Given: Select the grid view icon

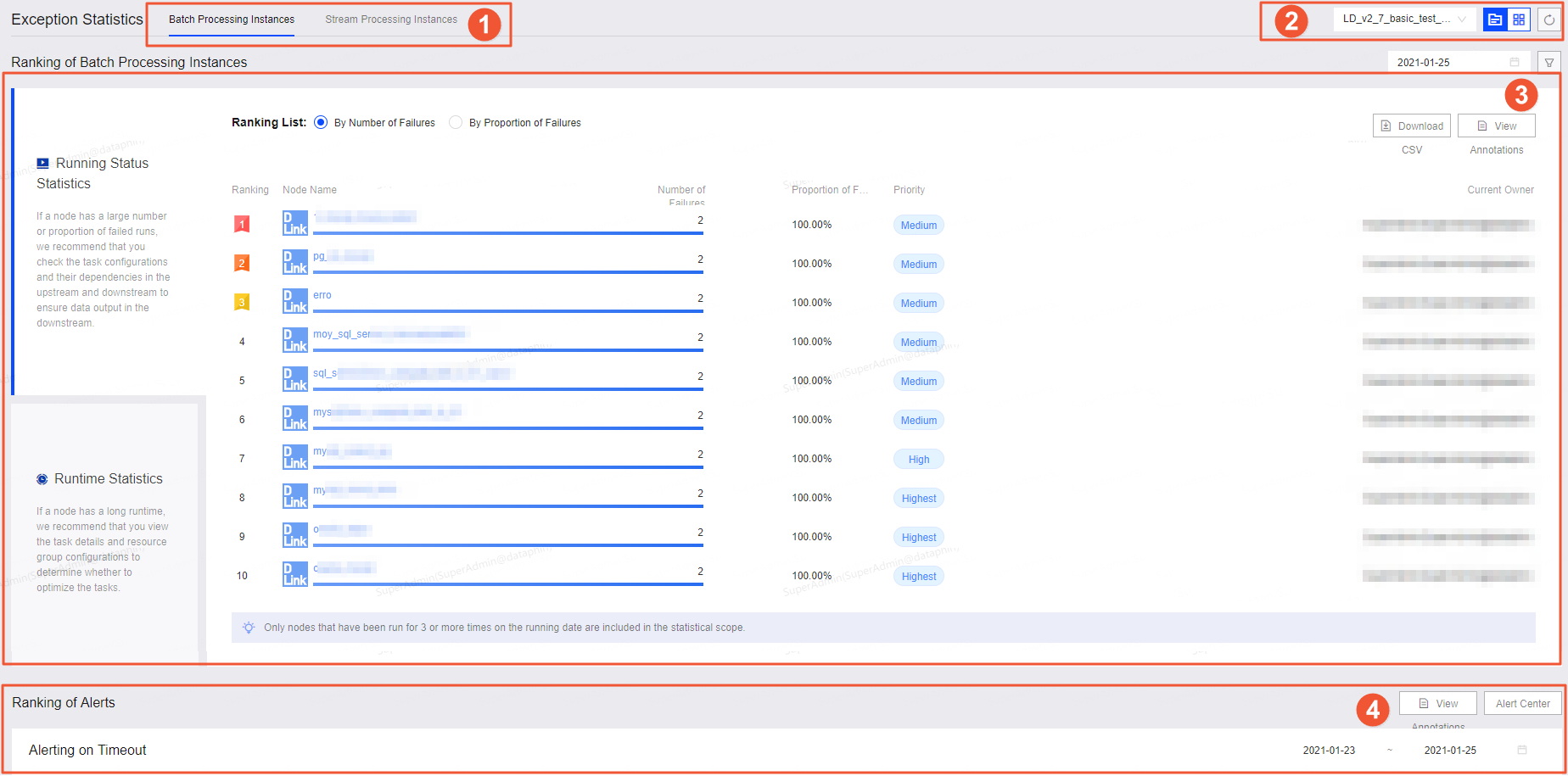Looking at the screenshot, I should coord(1519,20).
